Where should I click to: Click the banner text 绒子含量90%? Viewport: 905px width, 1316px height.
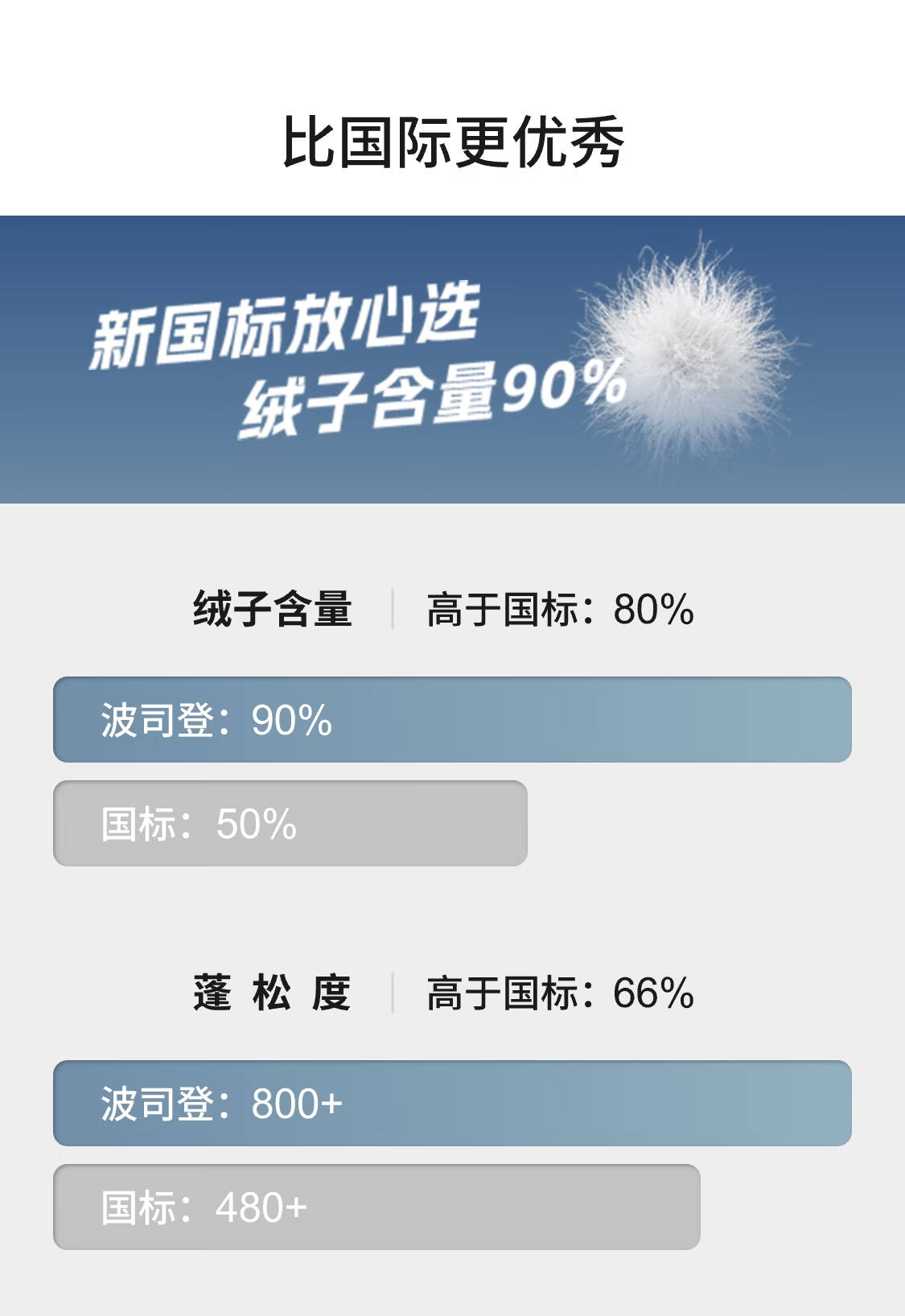(x=433, y=398)
